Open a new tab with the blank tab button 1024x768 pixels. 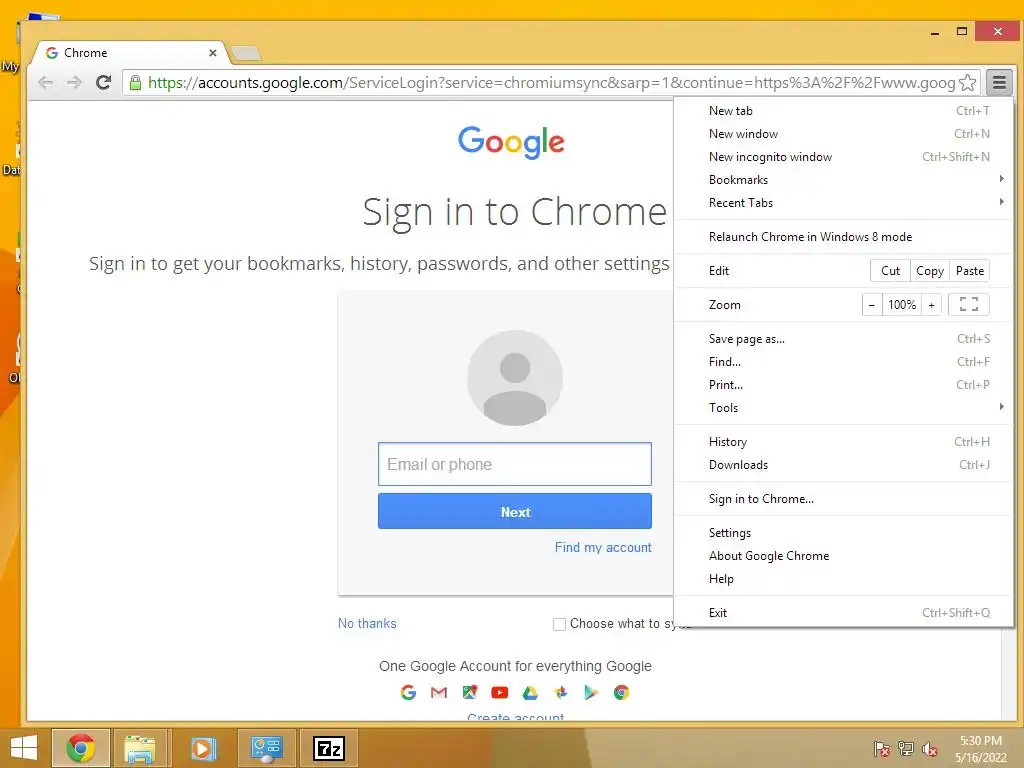pyautogui.click(x=246, y=54)
